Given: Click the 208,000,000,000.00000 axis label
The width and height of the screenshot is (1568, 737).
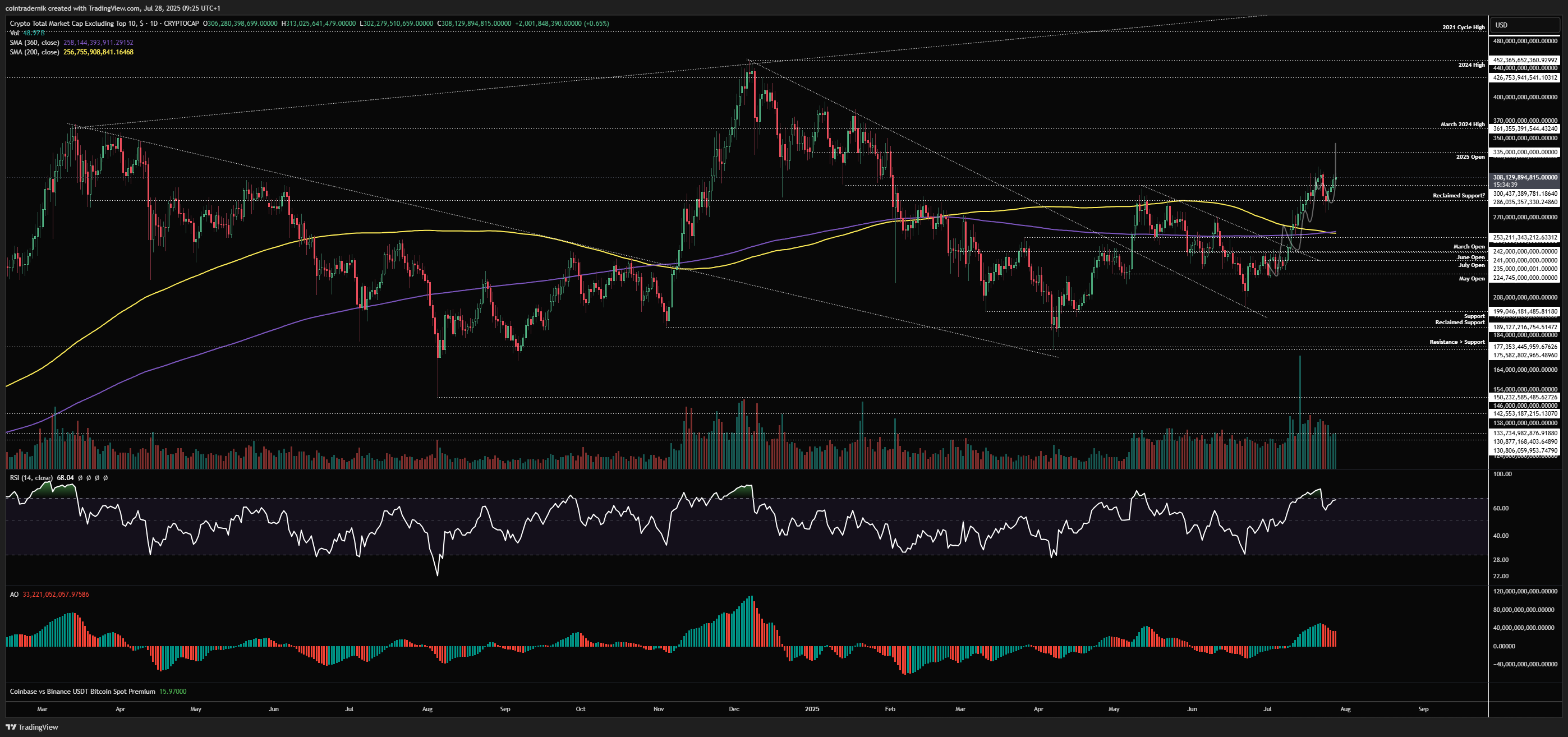Looking at the screenshot, I should tap(1525, 298).
